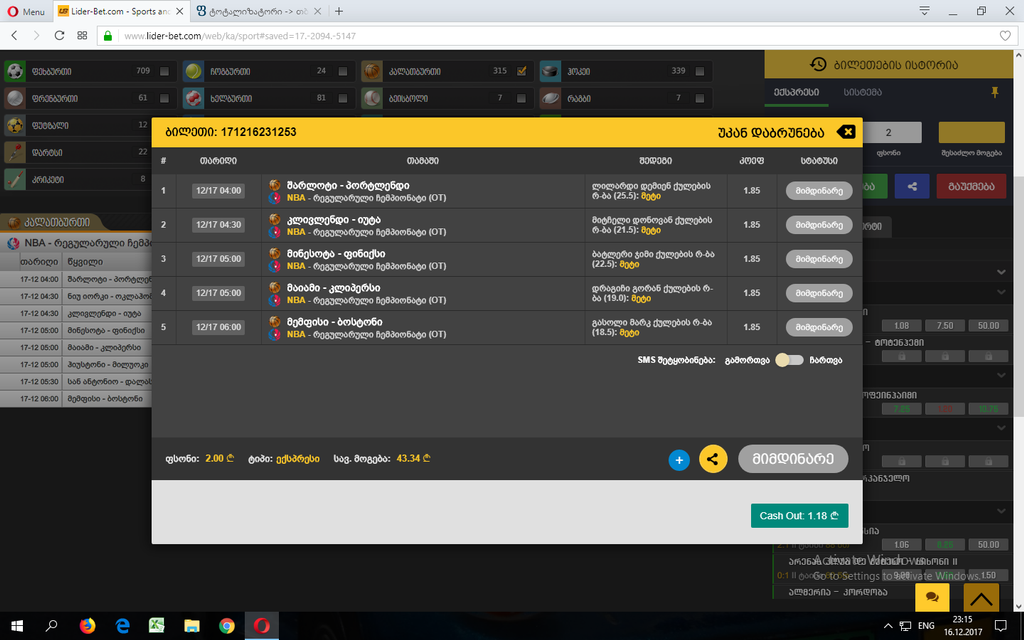Reload the page with browser refresh icon
Viewport: 1024px width, 640px height.
[59, 35]
